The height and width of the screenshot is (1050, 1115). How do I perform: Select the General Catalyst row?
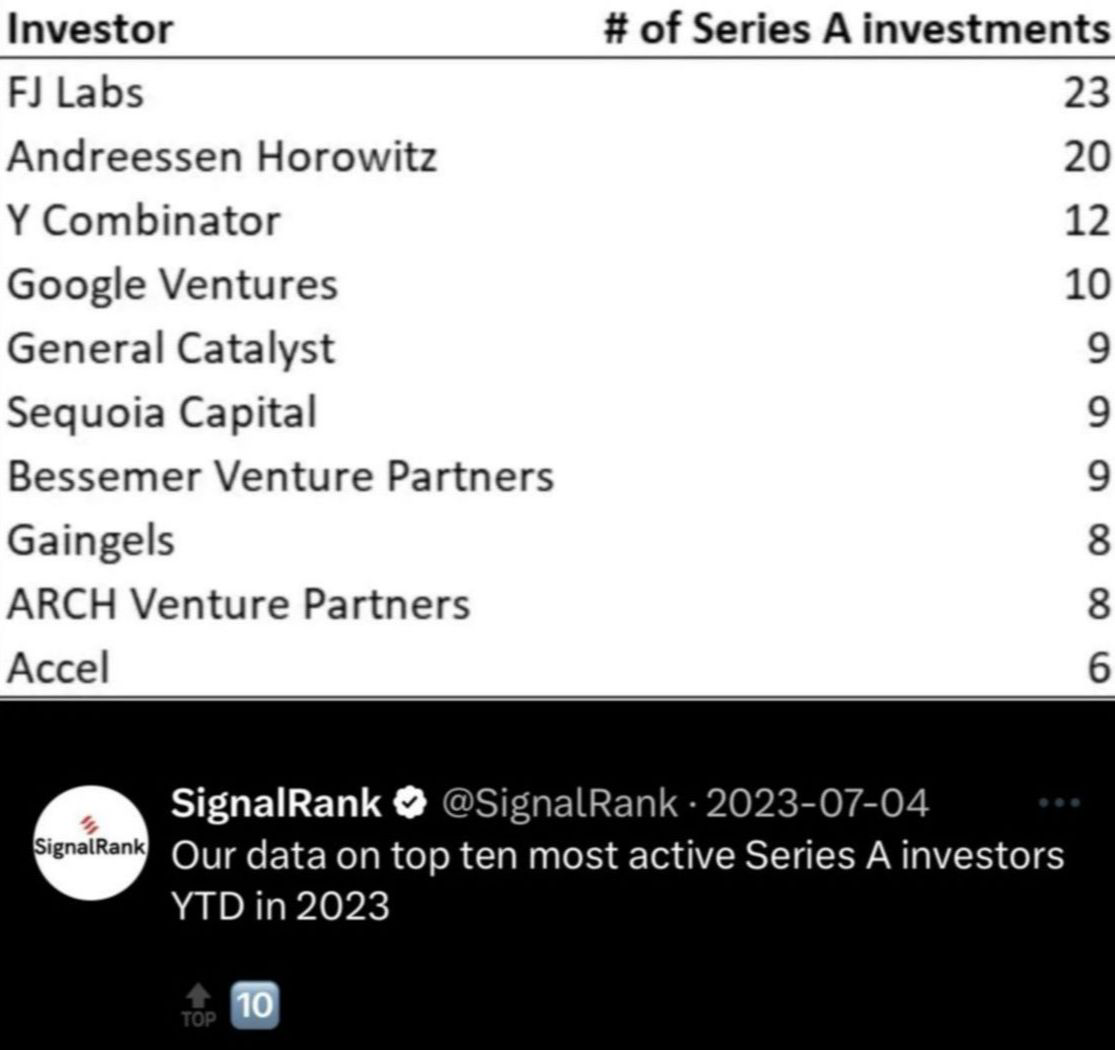click(x=558, y=348)
